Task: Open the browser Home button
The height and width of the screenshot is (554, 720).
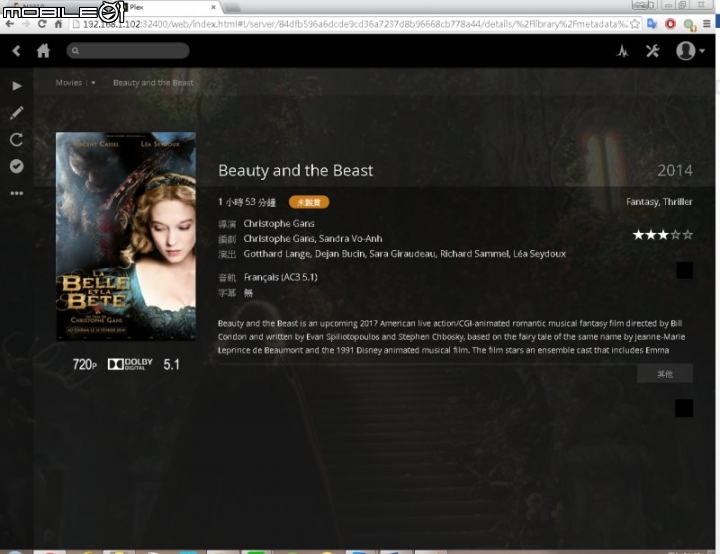Action: point(58,24)
